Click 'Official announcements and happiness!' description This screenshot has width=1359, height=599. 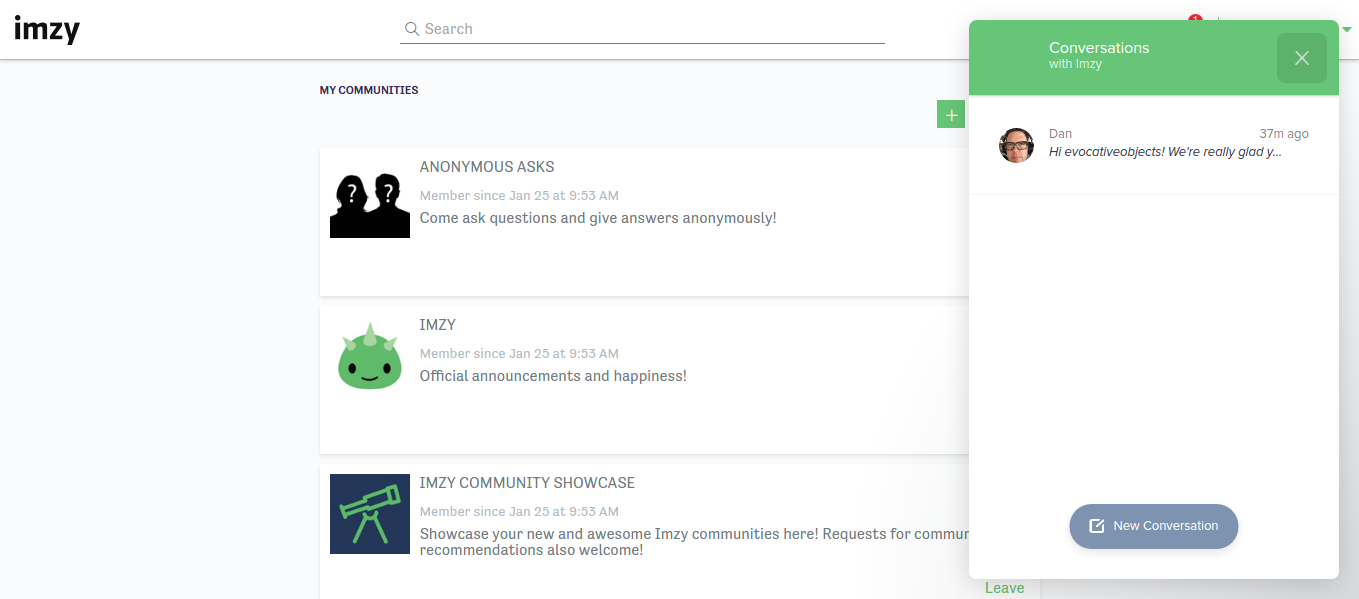[553, 376]
